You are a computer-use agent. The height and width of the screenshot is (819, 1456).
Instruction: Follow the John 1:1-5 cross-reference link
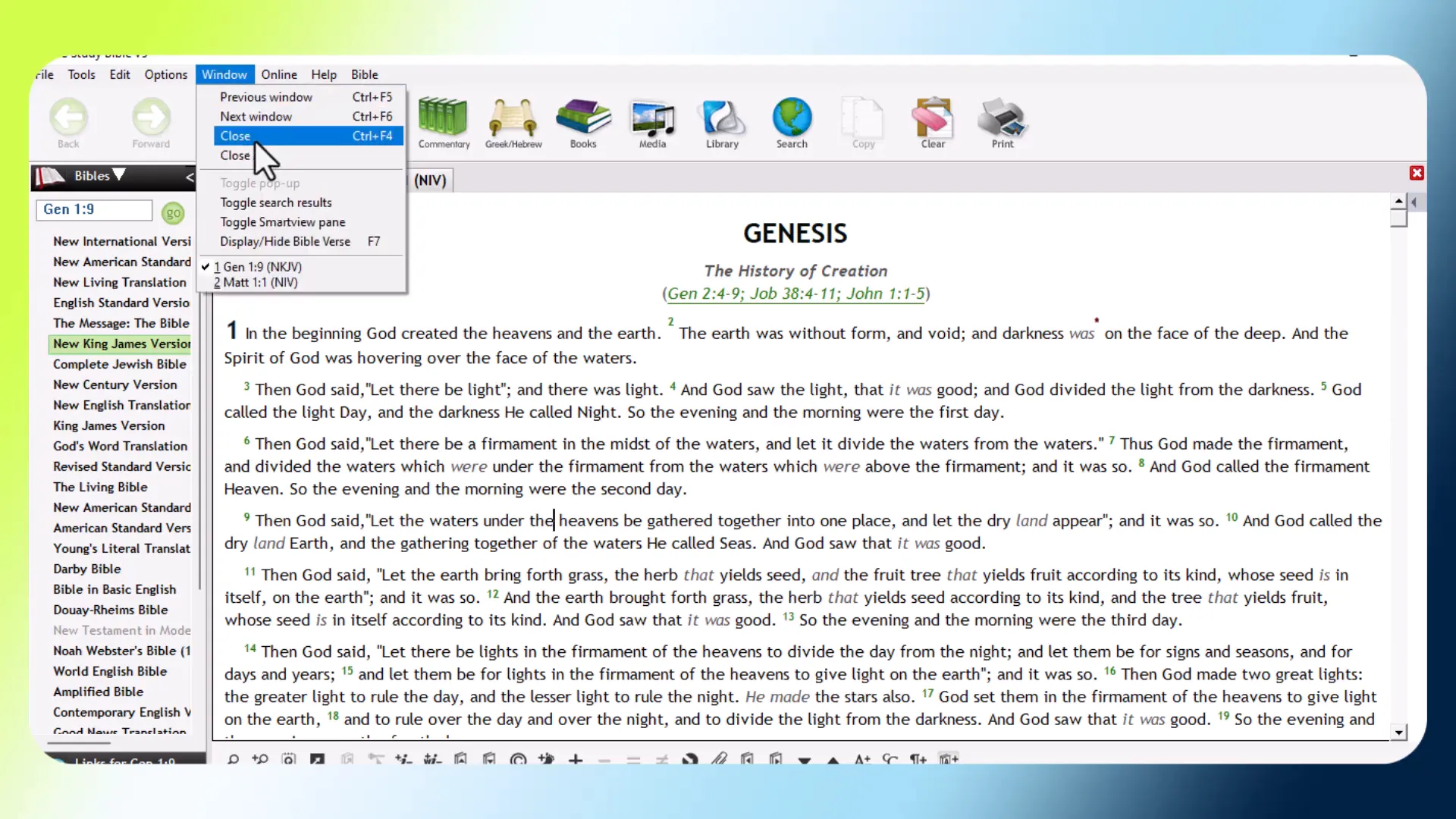886,293
